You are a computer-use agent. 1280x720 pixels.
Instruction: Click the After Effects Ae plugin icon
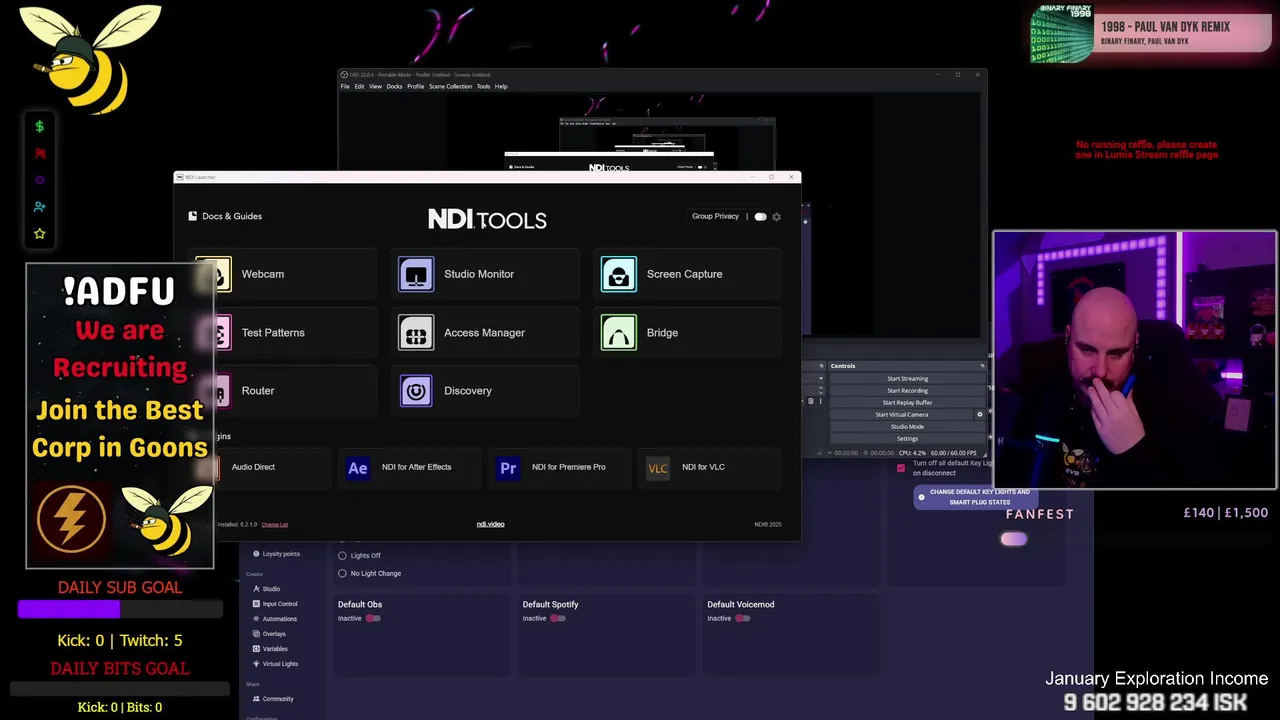[x=357, y=467]
